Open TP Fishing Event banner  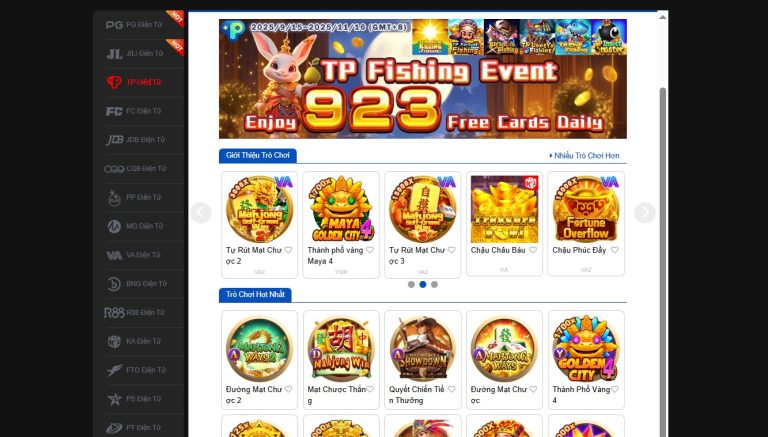423,79
